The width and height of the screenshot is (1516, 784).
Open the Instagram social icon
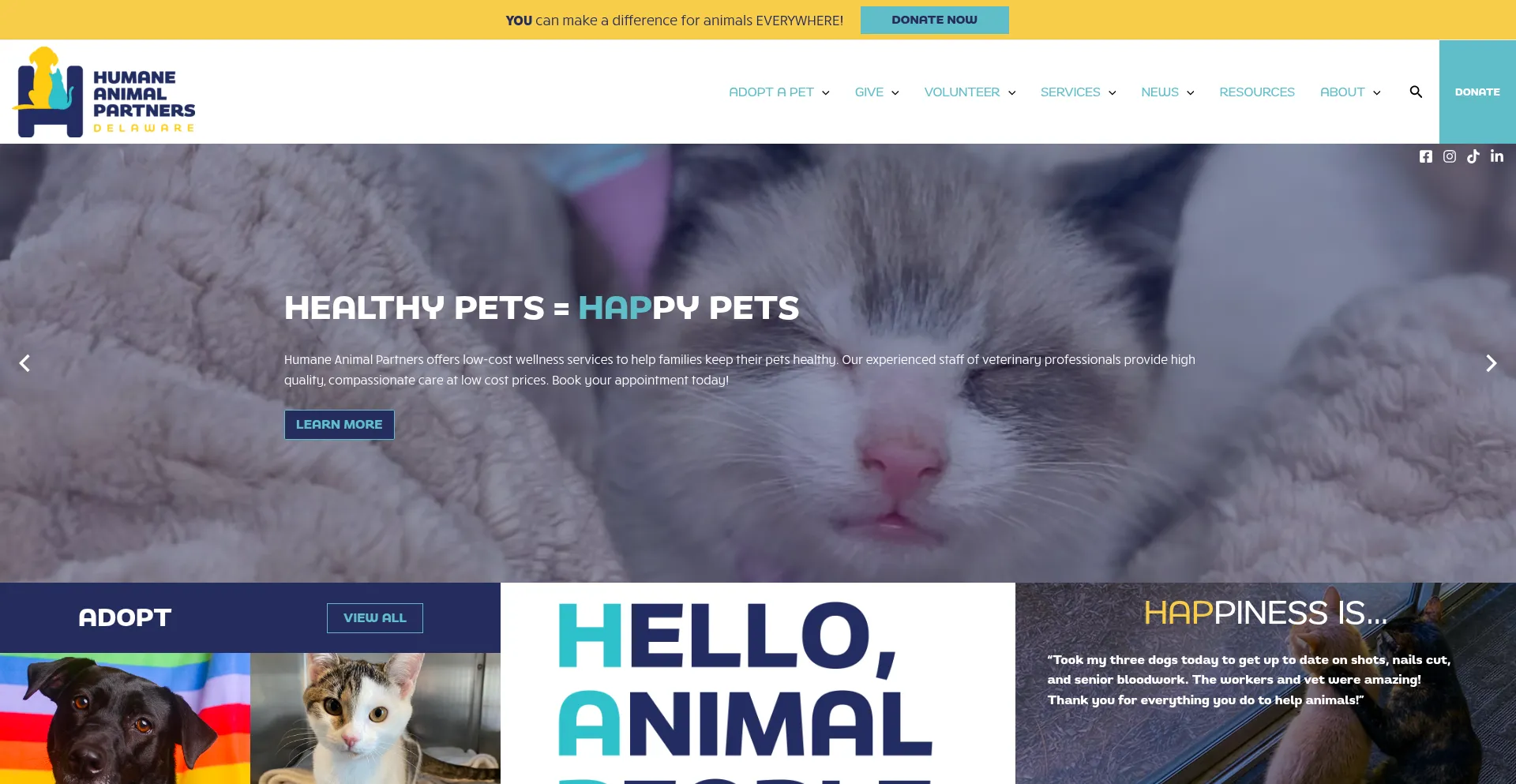[x=1450, y=156]
